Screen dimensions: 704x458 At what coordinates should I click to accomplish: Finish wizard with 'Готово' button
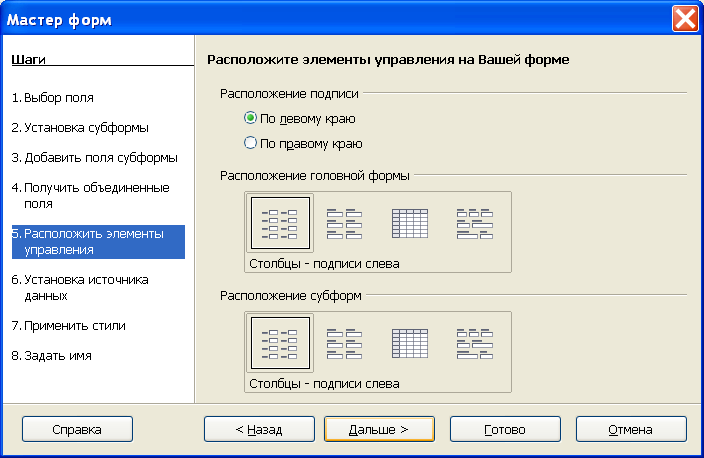[505, 429]
